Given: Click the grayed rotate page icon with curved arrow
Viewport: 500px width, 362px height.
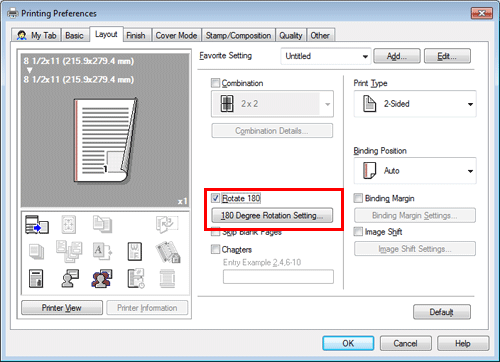Looking at the screenshot, I should pos(167,224).
